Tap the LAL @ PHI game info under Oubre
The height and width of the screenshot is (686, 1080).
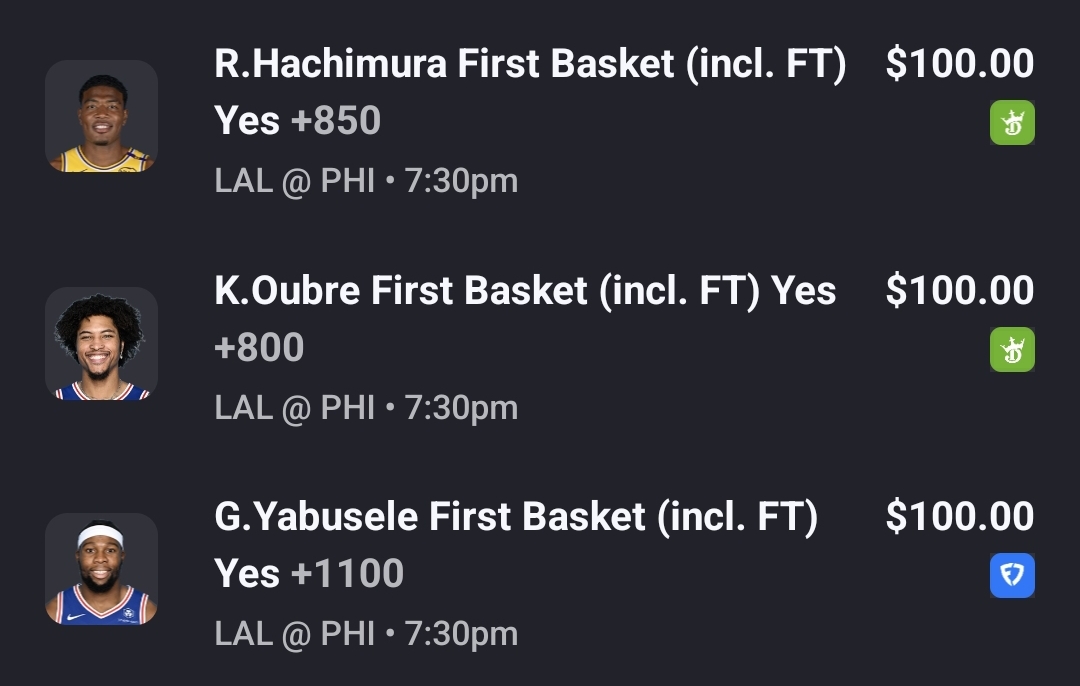click(x=366, y=408)
